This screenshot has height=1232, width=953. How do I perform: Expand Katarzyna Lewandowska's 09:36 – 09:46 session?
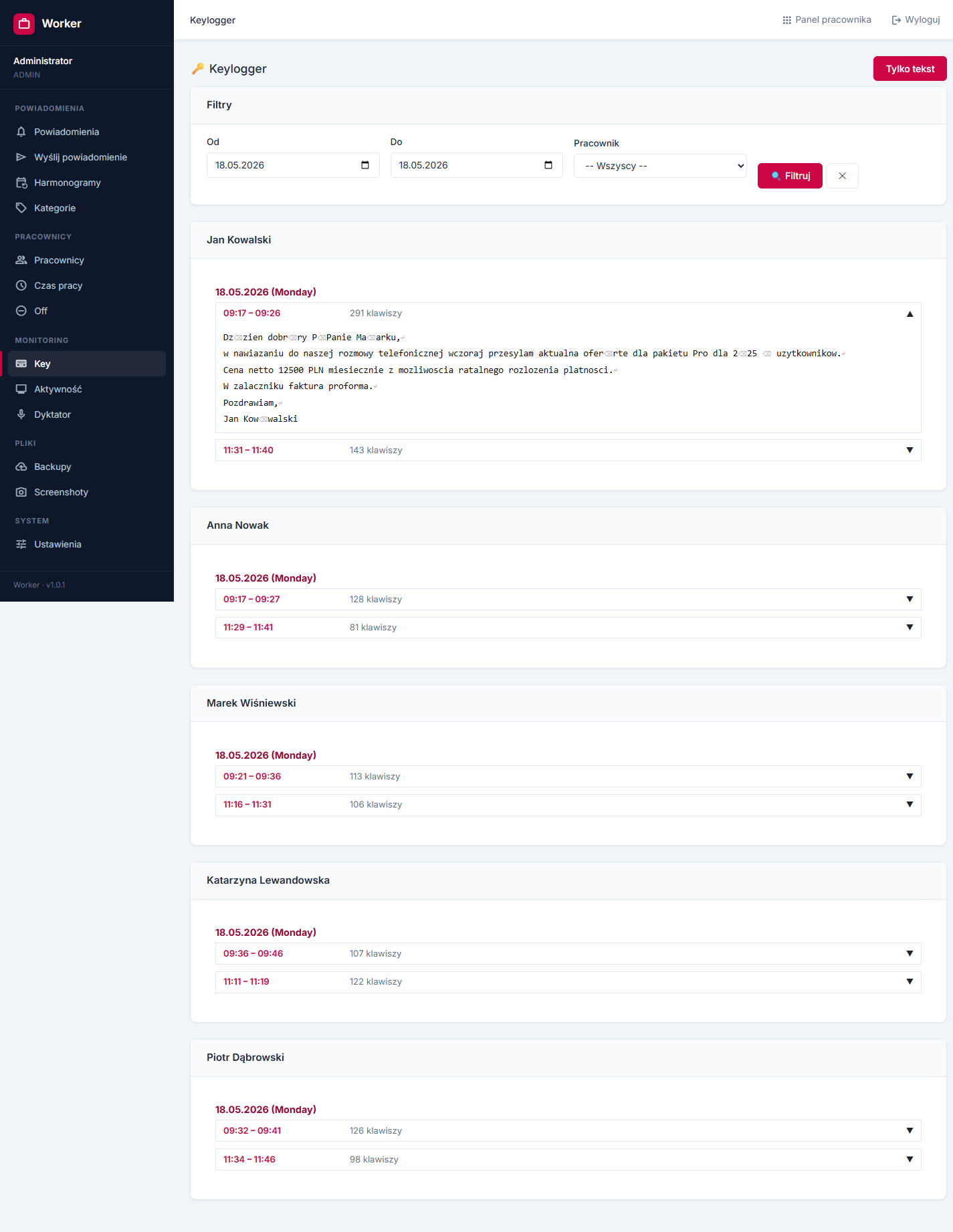tap(568, 954)
